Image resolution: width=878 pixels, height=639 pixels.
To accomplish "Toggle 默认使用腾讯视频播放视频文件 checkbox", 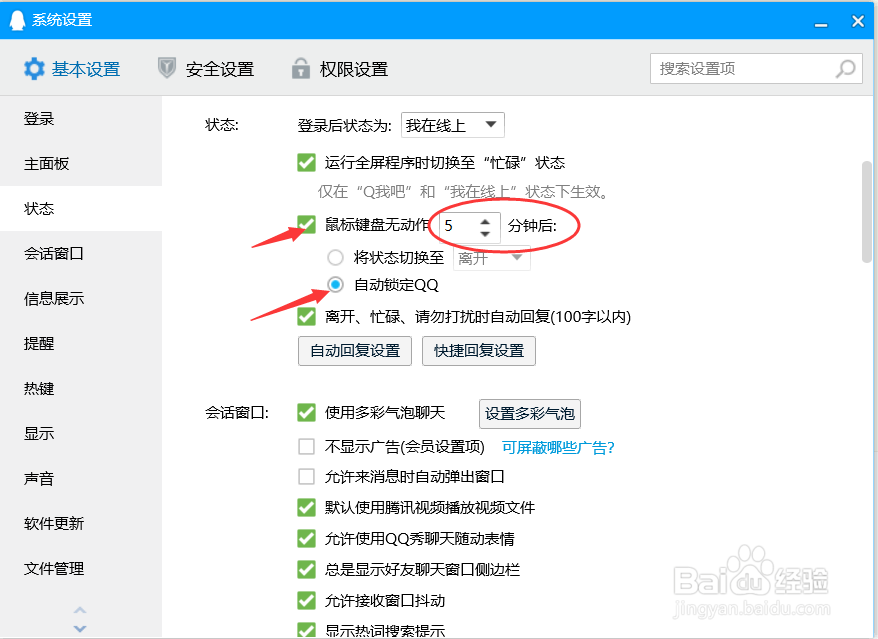I will (306, 507).
